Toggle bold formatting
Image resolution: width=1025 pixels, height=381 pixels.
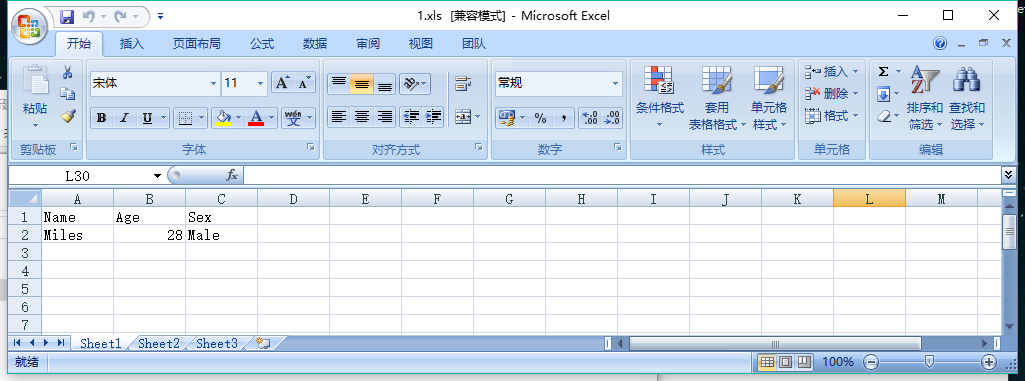[x=101, y=118]
